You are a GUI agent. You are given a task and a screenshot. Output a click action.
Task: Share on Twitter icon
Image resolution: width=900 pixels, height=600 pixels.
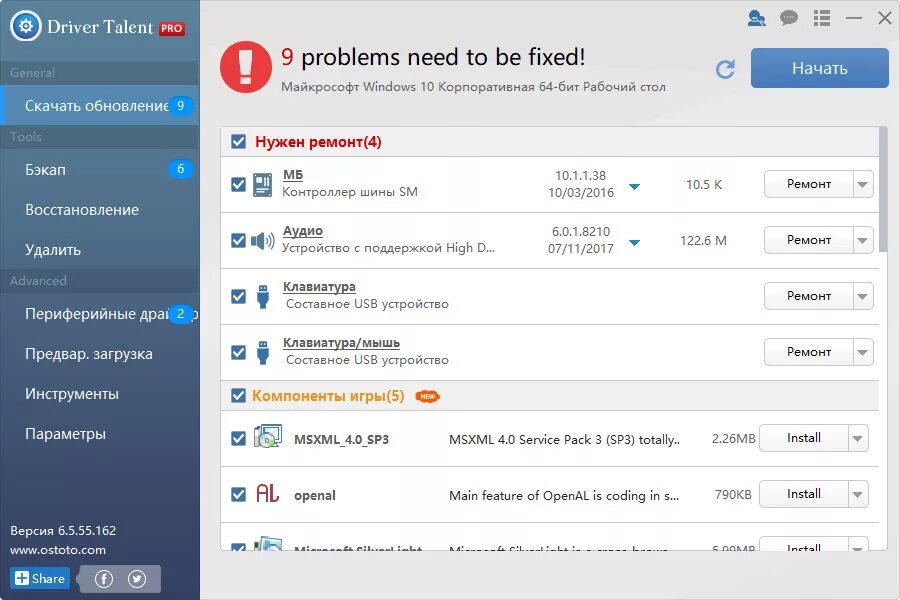click(x=137, y=579)
